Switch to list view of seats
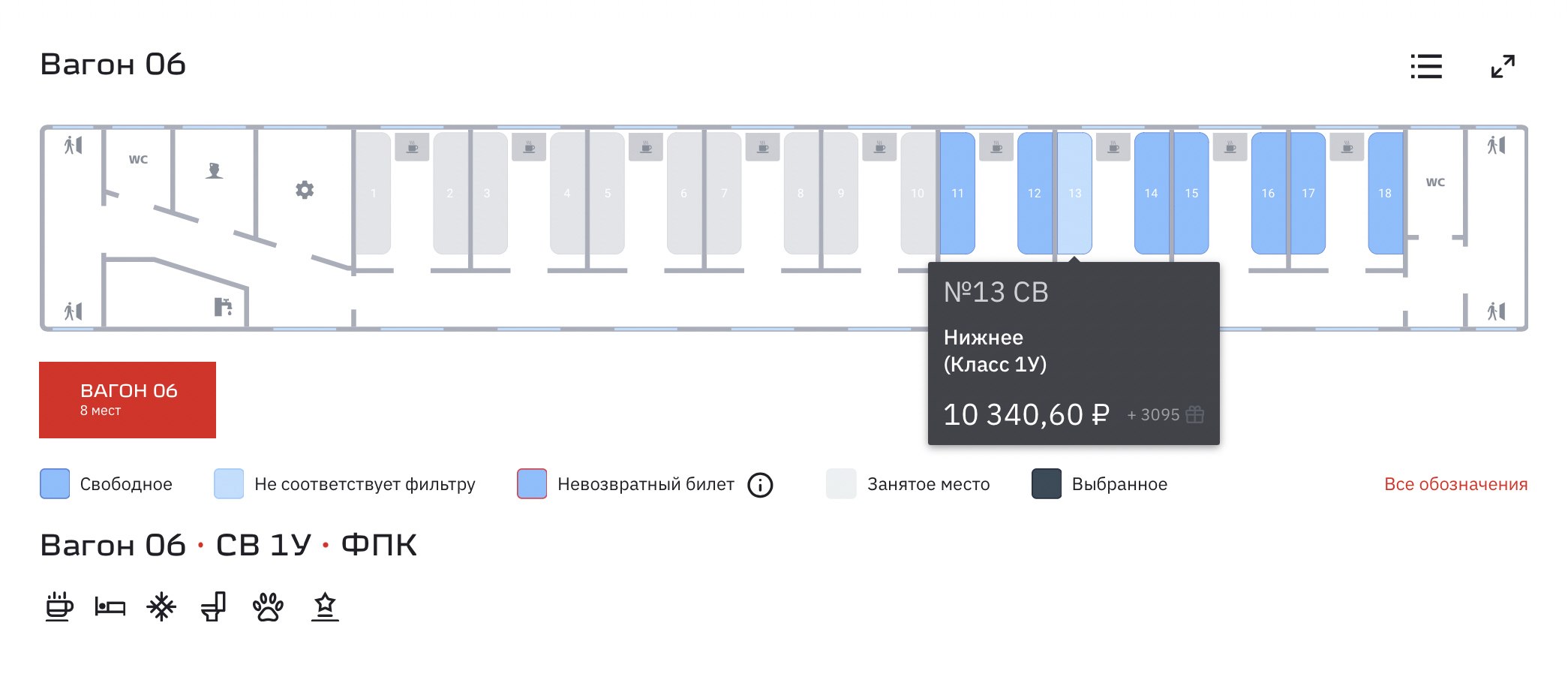 pos(1425,66)
